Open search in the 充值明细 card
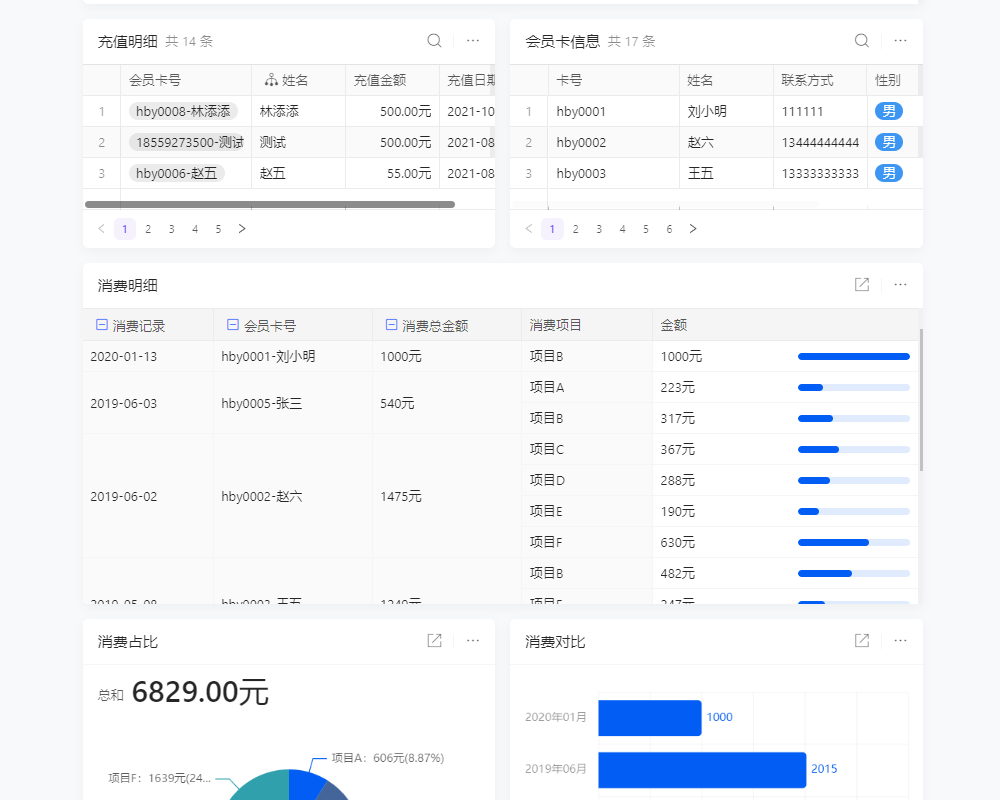This screenshot has width=1000, height=800. tap(434, 40)
